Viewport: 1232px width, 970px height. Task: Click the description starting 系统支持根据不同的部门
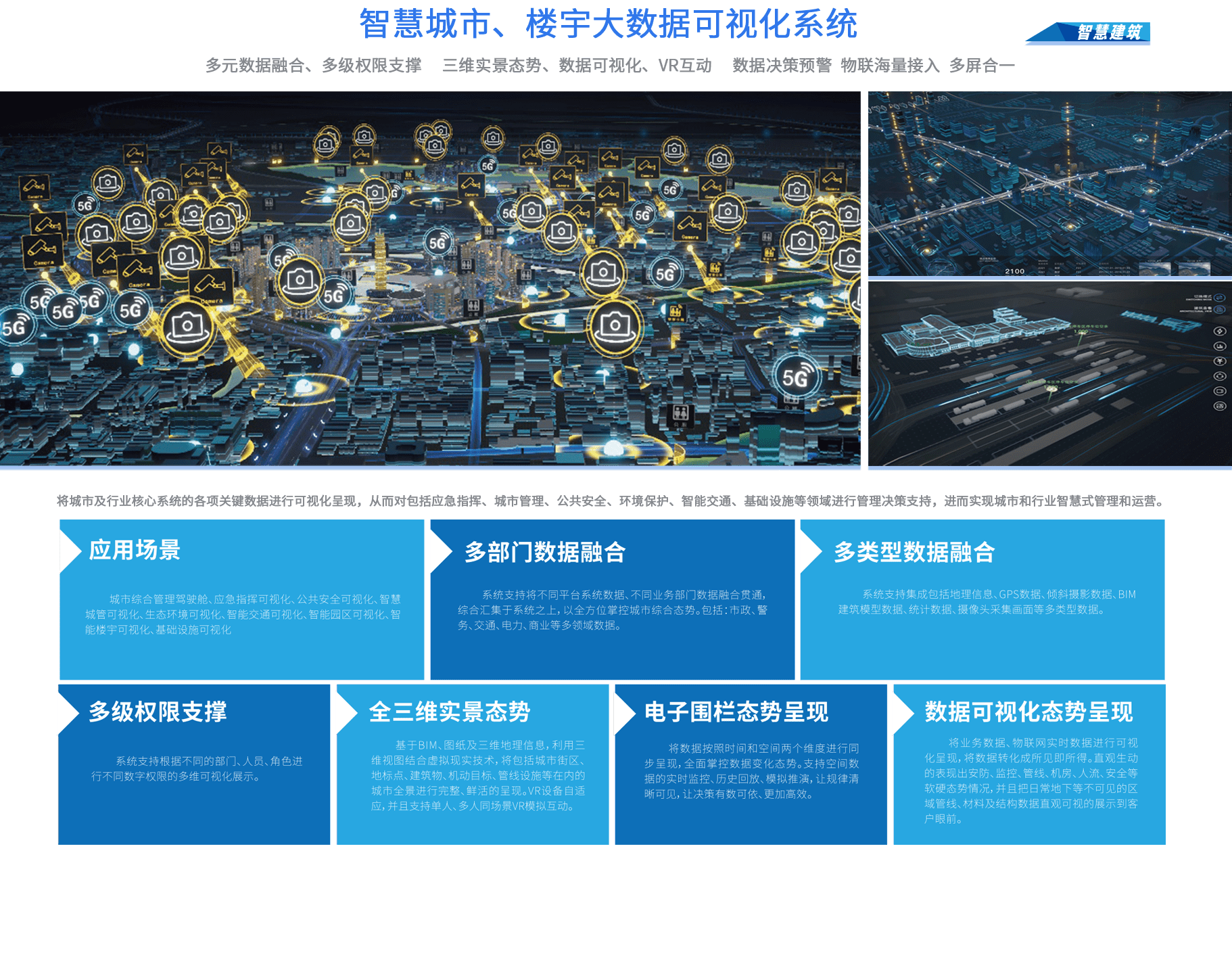[x=197, y=769]
